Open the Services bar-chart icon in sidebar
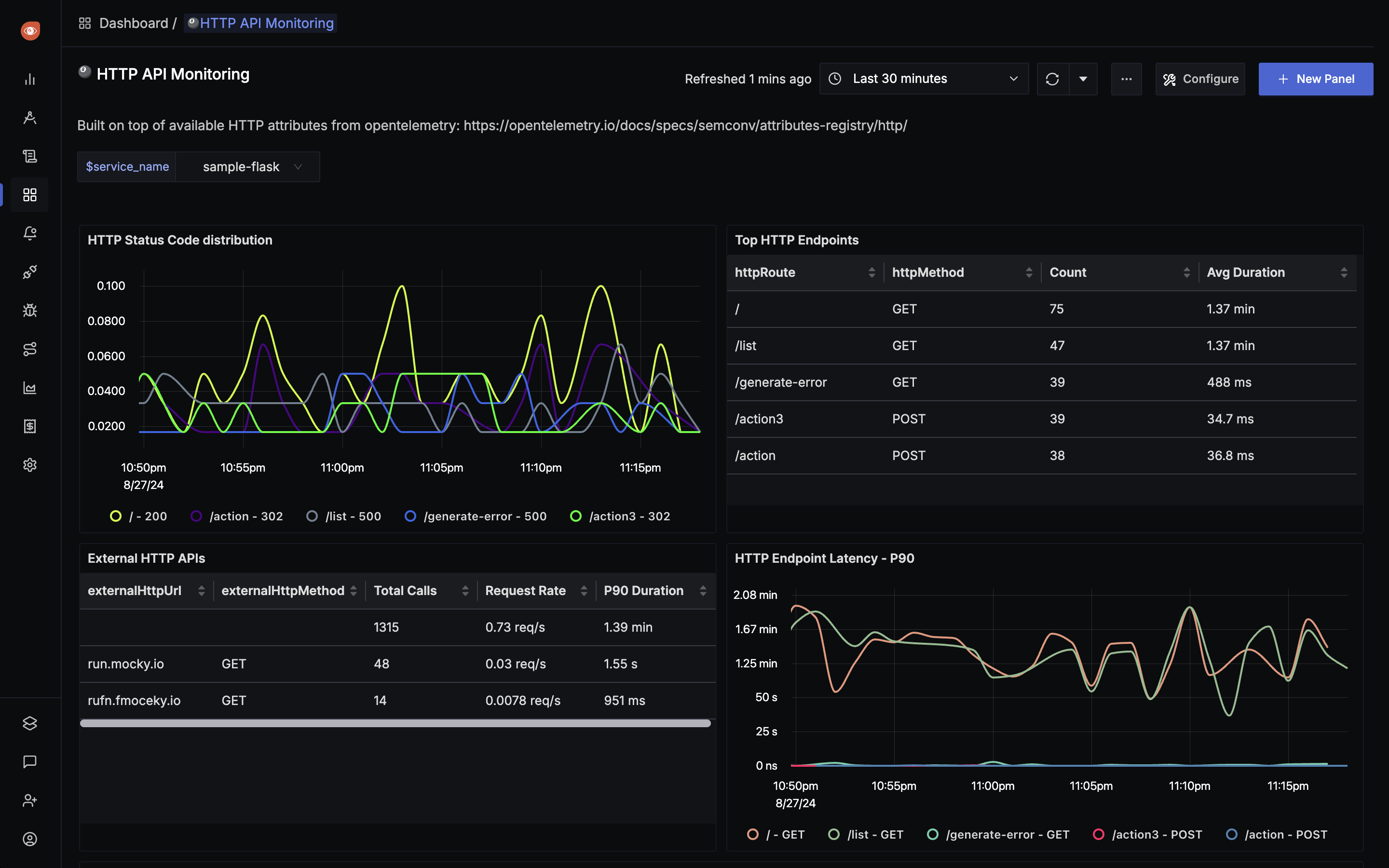The height and width of the screenshot is (868, 1389). coord(30,79)
